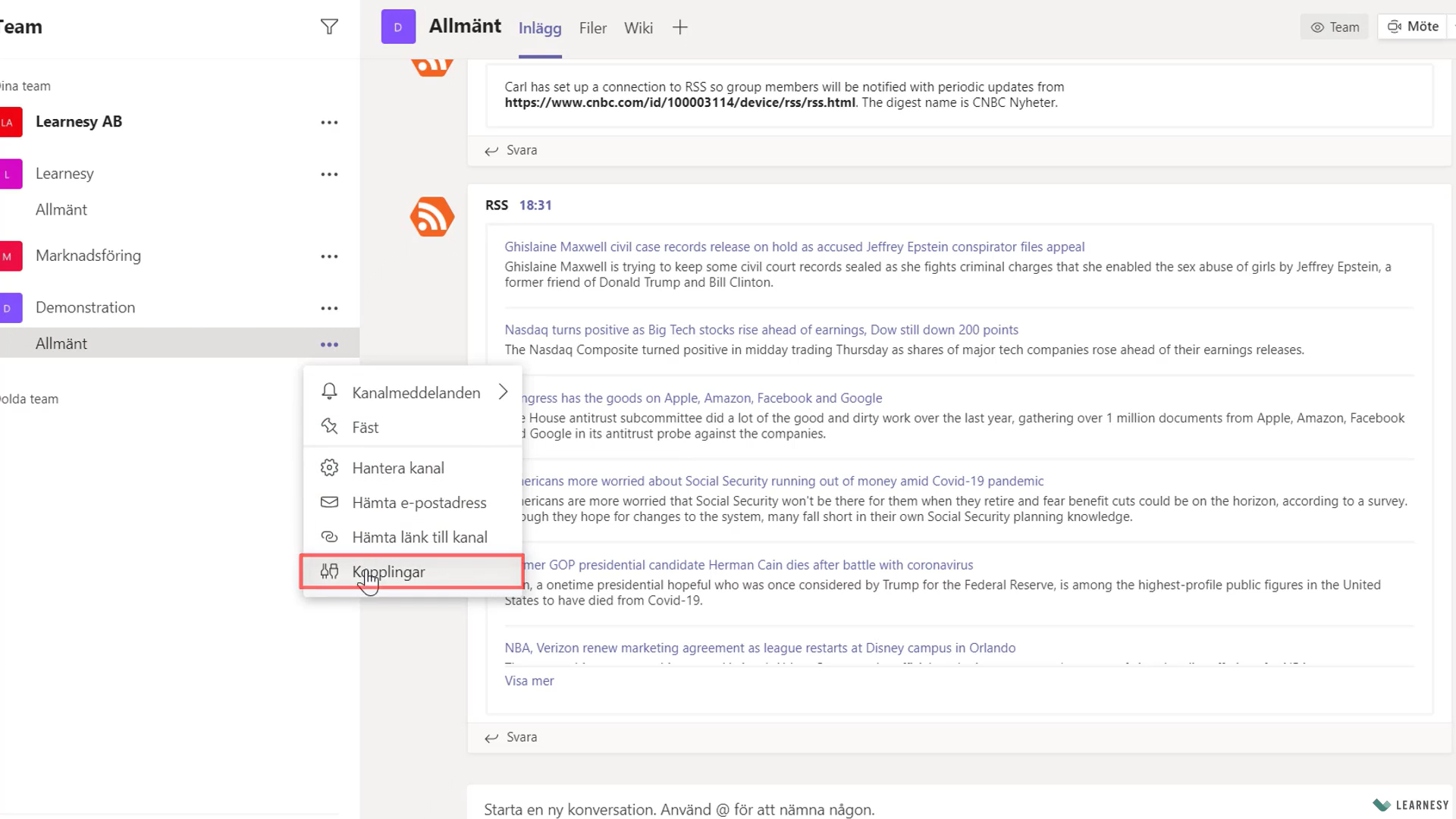Click the pin icon beside Fäst
The width and height of the screenshot is (1456, 819).
coord(329,426)
